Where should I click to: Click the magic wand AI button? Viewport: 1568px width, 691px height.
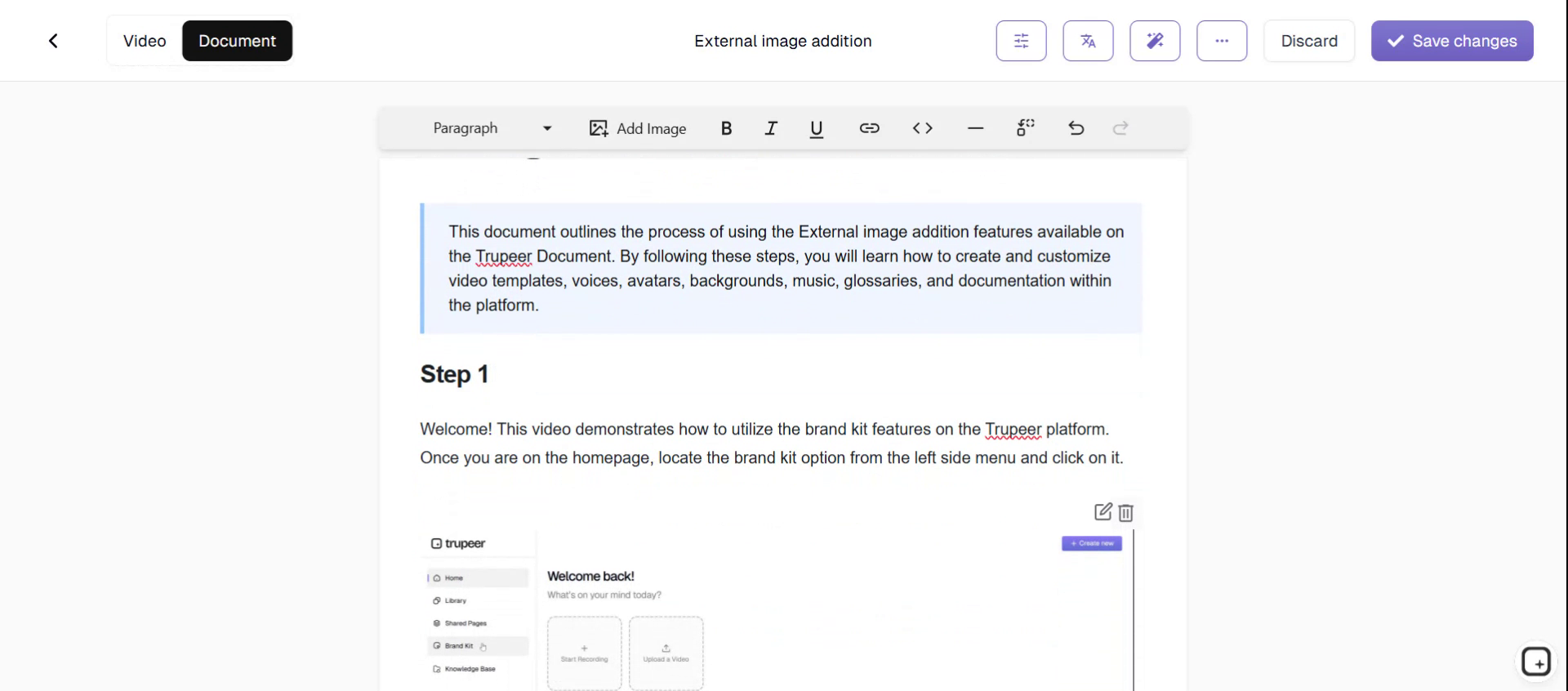pos(1155,41)
